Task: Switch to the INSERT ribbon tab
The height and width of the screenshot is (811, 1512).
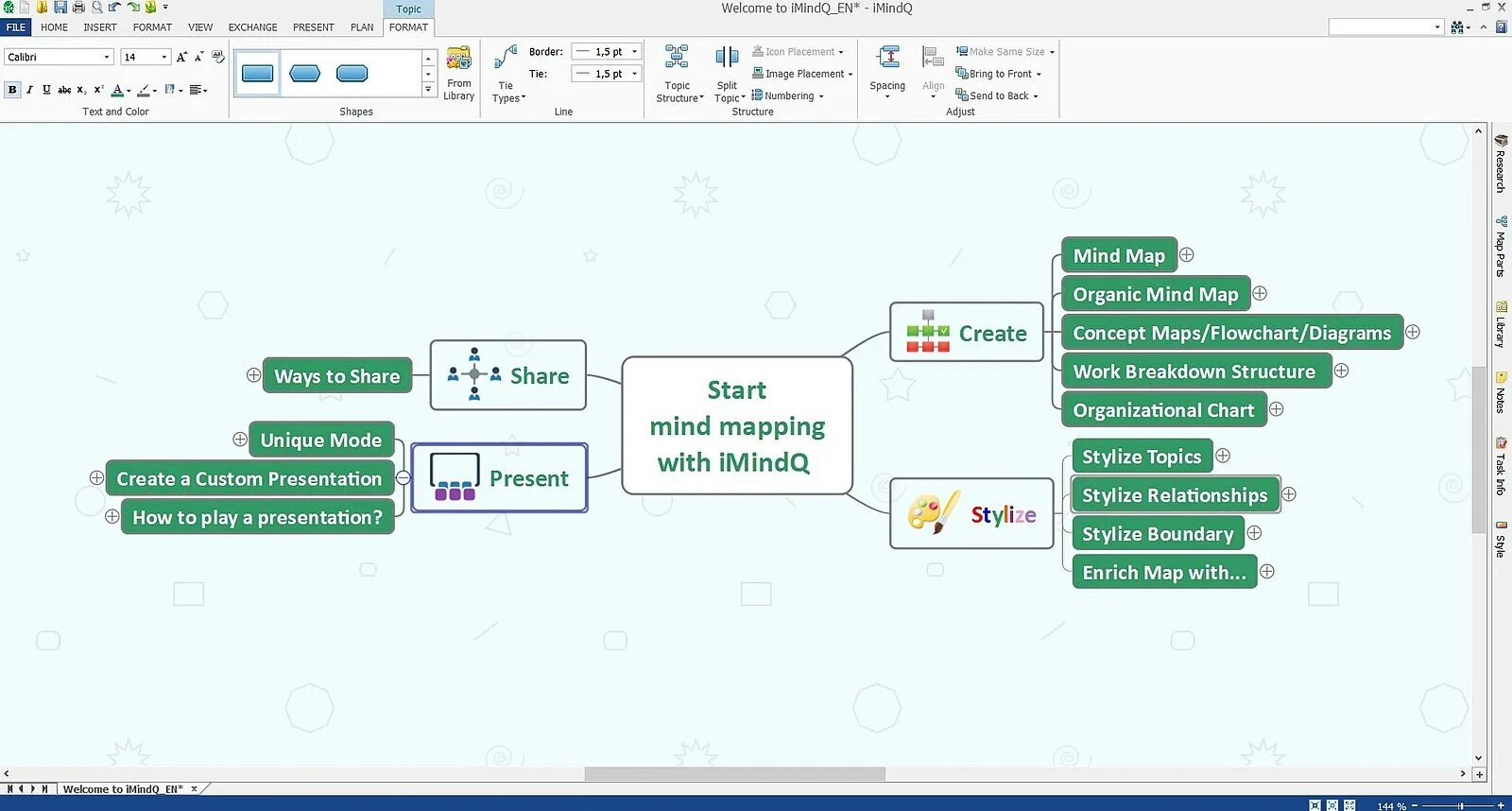Action: 100,27
